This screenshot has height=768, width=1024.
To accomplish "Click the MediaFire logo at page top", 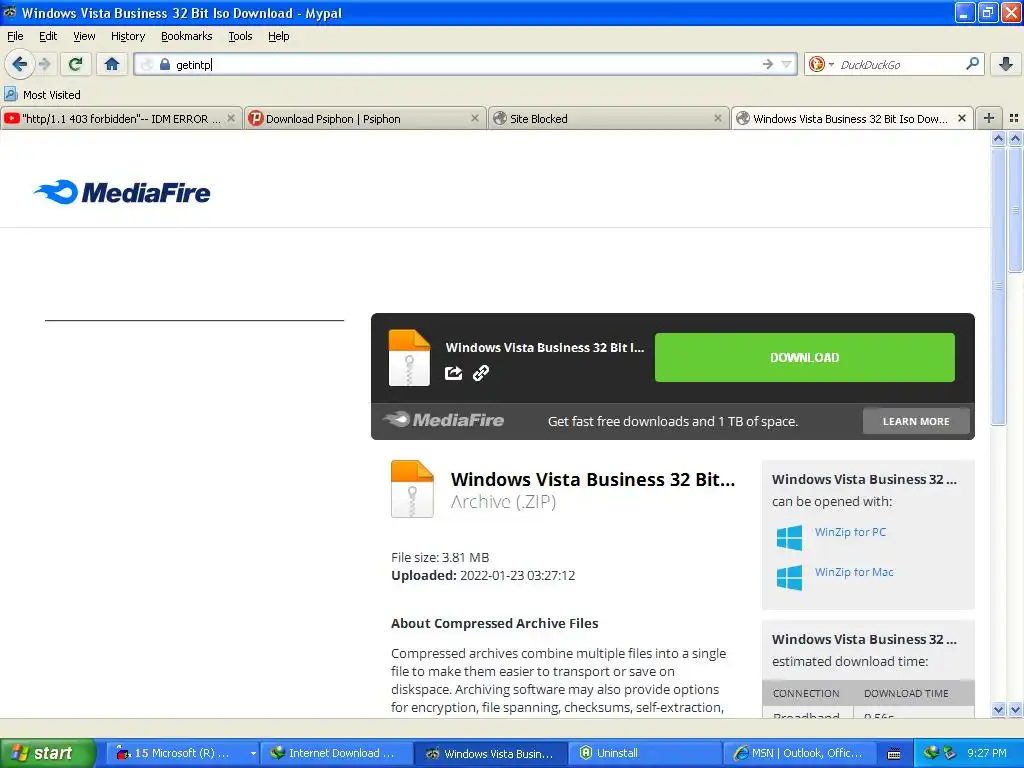I will point(122,192).
